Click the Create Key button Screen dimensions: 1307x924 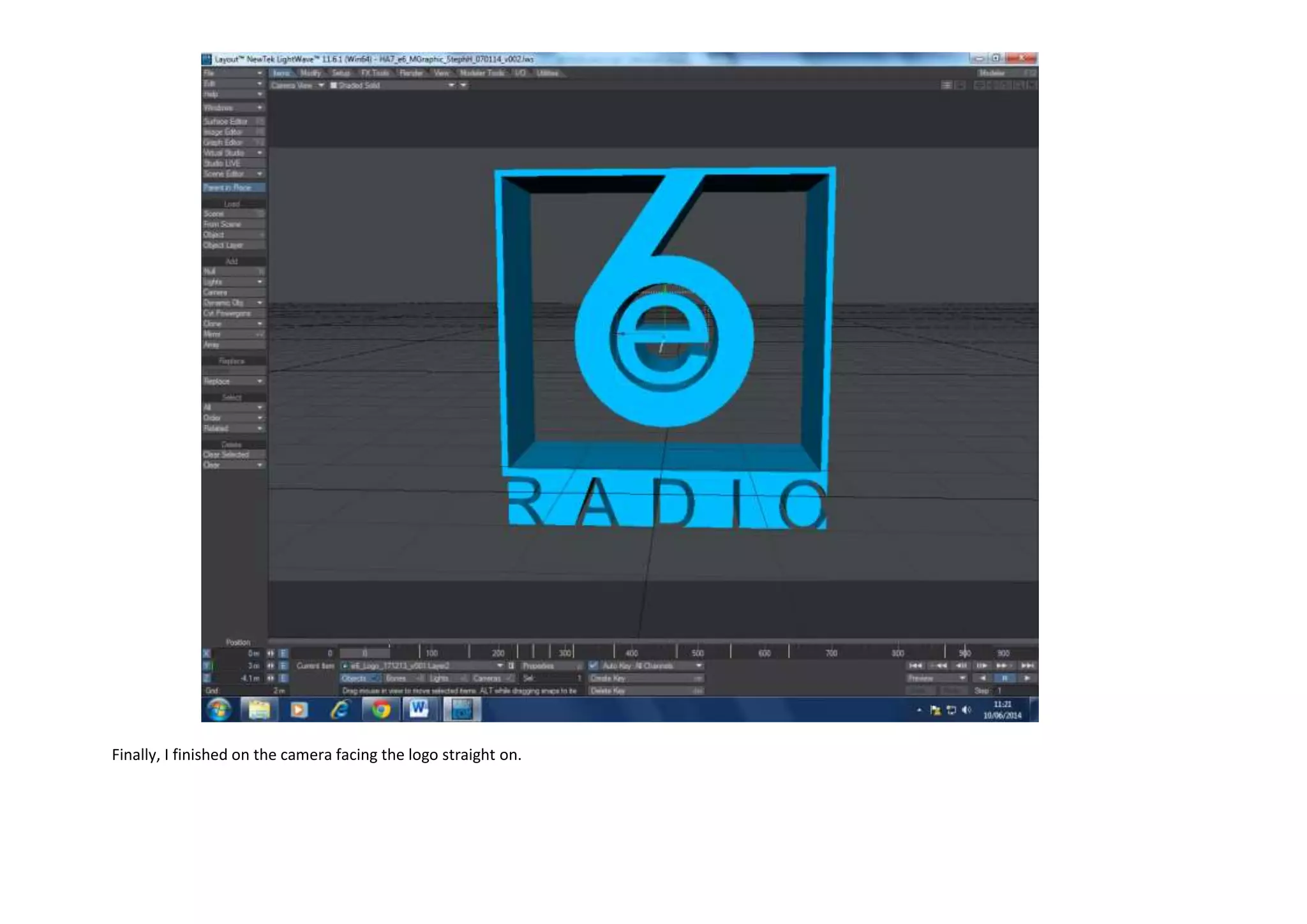[646, 678]
